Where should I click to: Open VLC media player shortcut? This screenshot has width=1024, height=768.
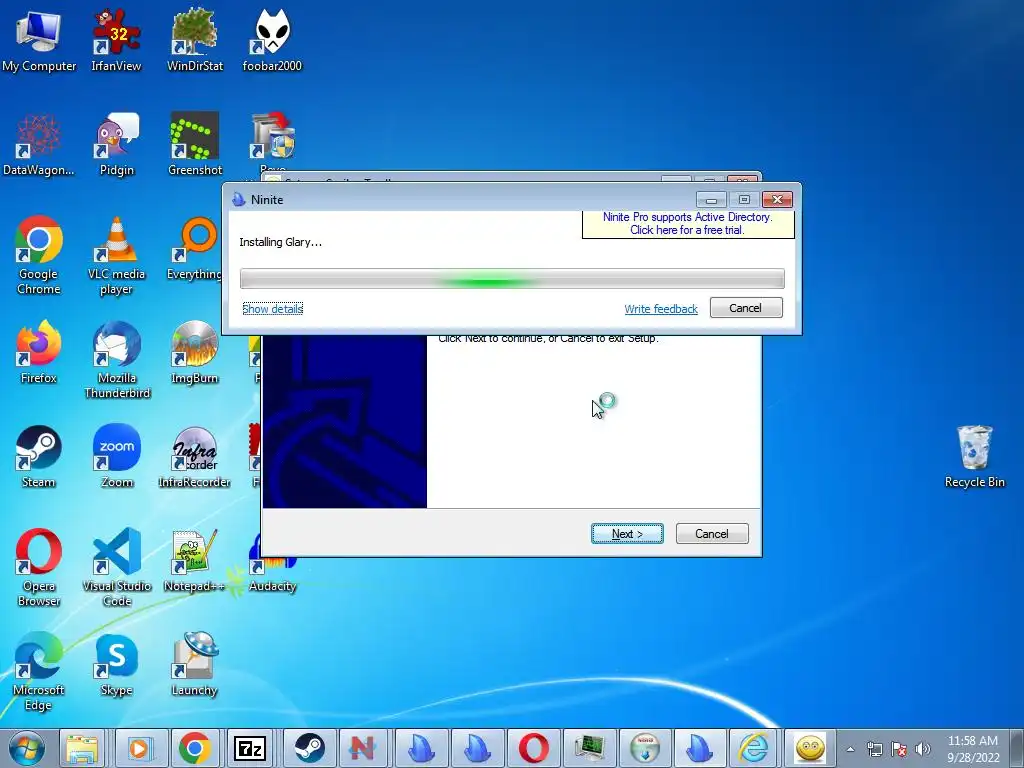coord(116,255)
